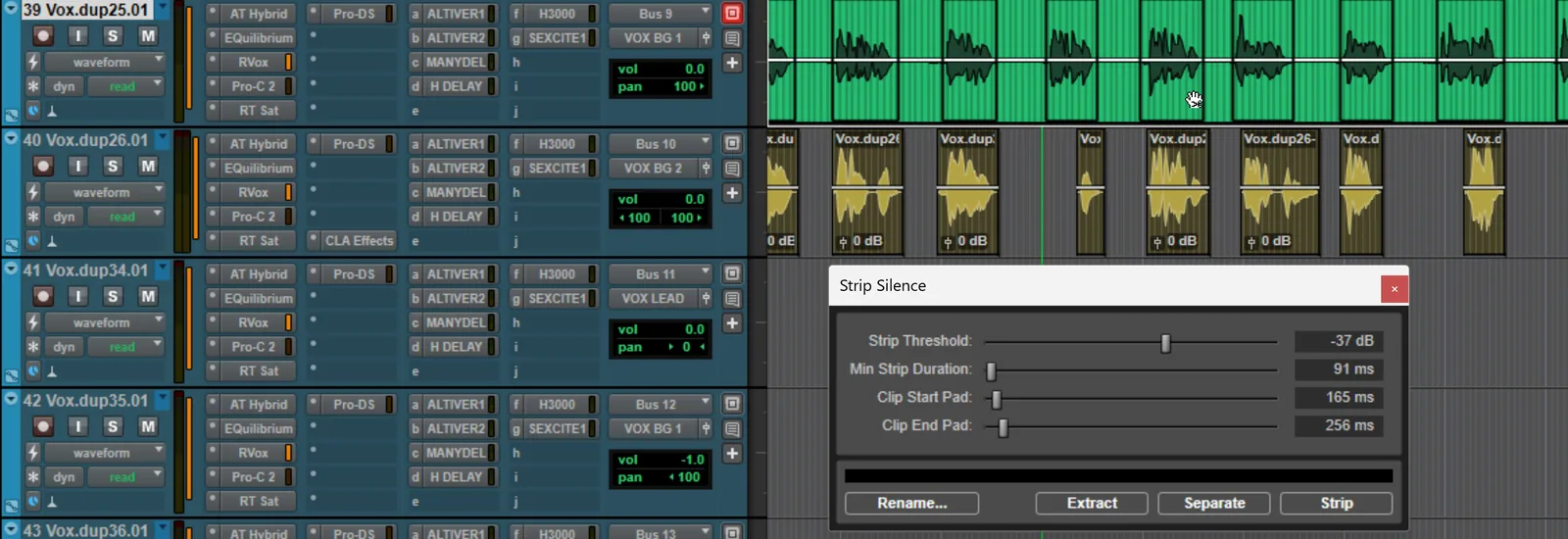Click the metronome-style icon on track 40
The height and width of the screenshot is (539, 1568).
click(52, 241)
